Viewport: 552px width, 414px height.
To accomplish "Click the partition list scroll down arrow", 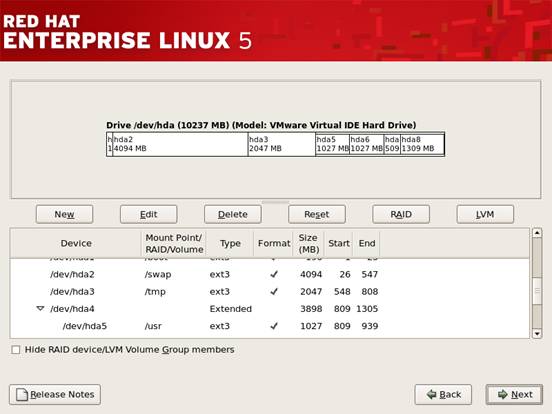I will coord(537,333).
